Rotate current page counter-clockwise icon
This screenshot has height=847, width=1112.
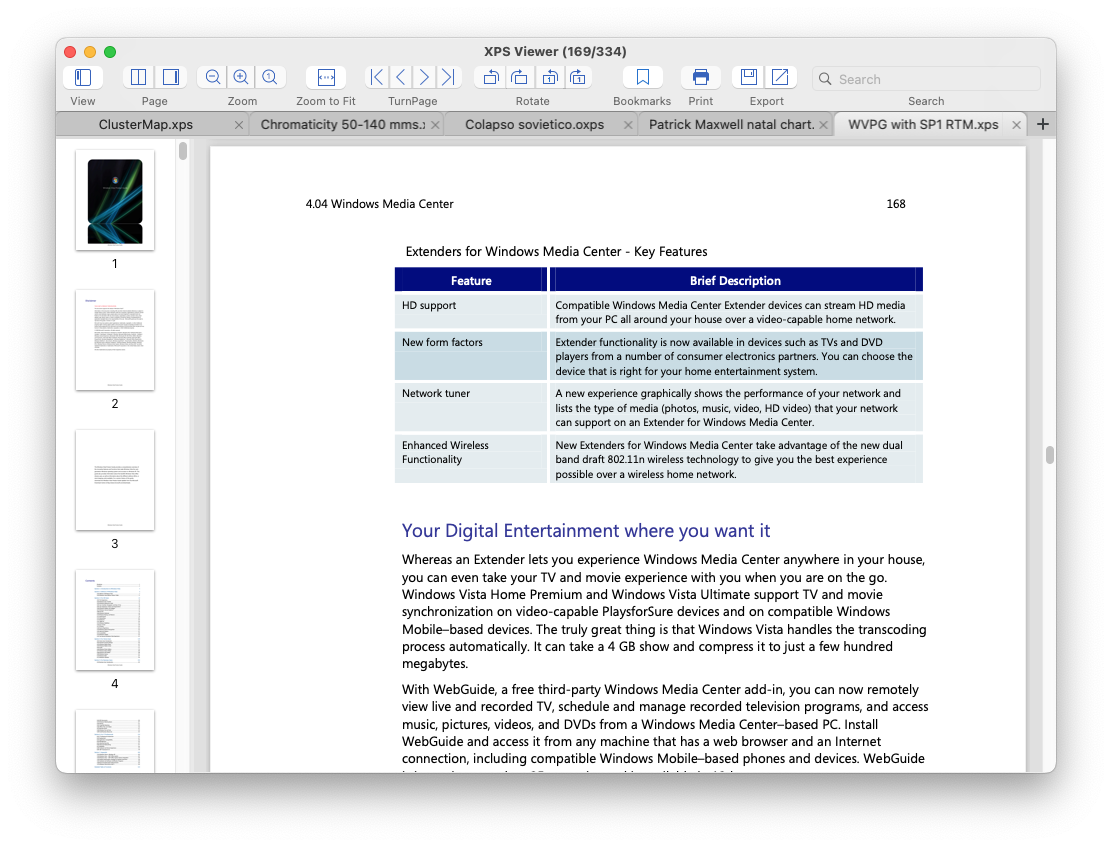pos(549,77)
